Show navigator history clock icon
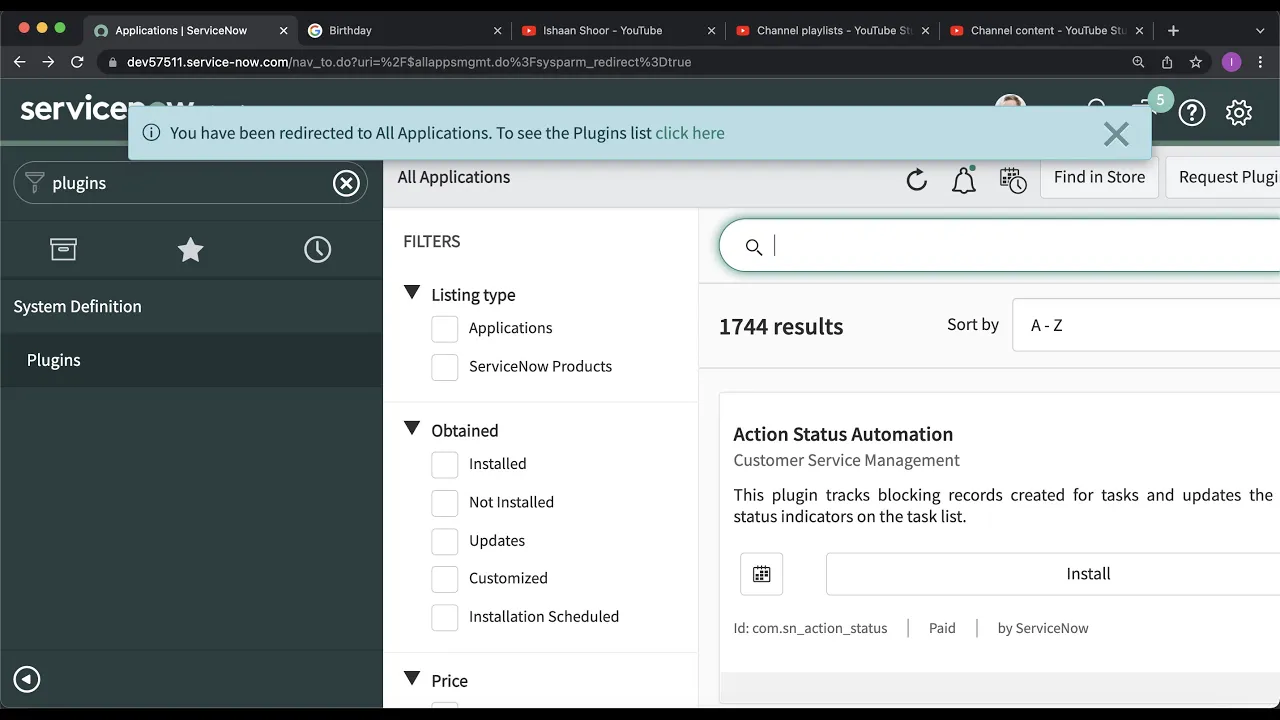 pyautogui.click(x=317, y=249)
